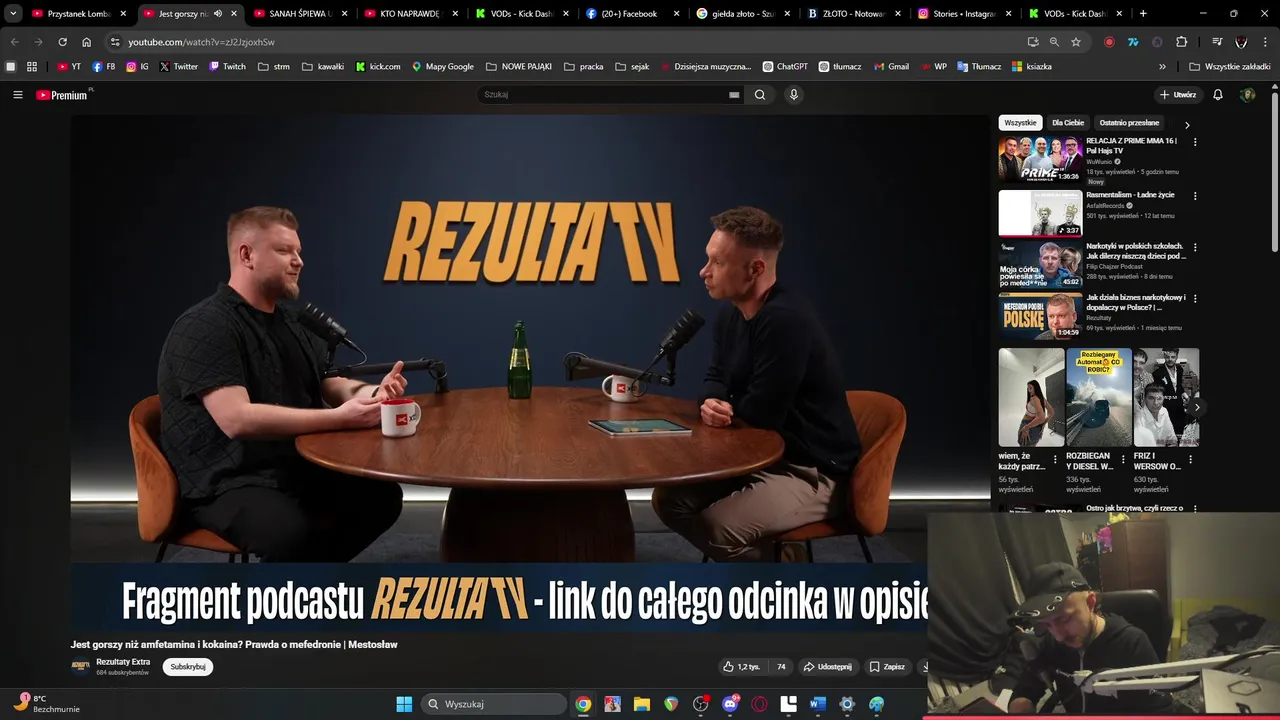Screen dimensions: 1280x720
Task: Open the on-screen keyboard icon in search box
Action: pyautogui.click(x=734, y=95)
